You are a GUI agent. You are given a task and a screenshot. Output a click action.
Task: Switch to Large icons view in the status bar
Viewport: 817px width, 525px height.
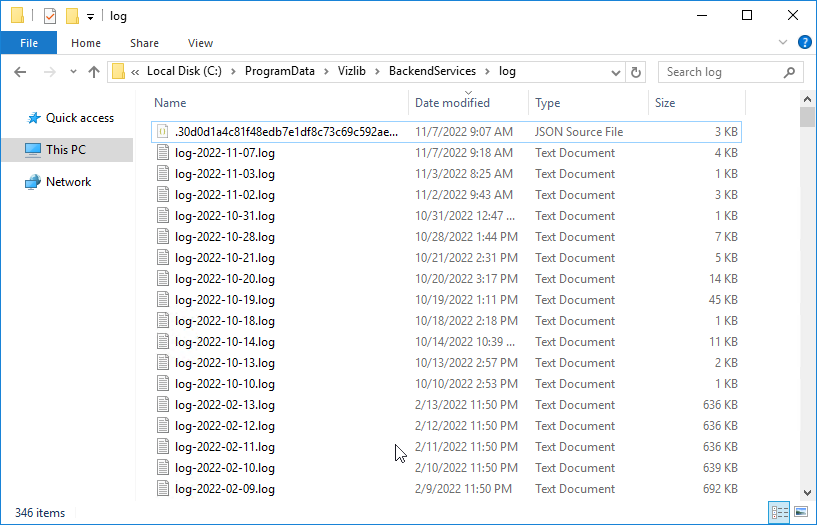(800, 512)
